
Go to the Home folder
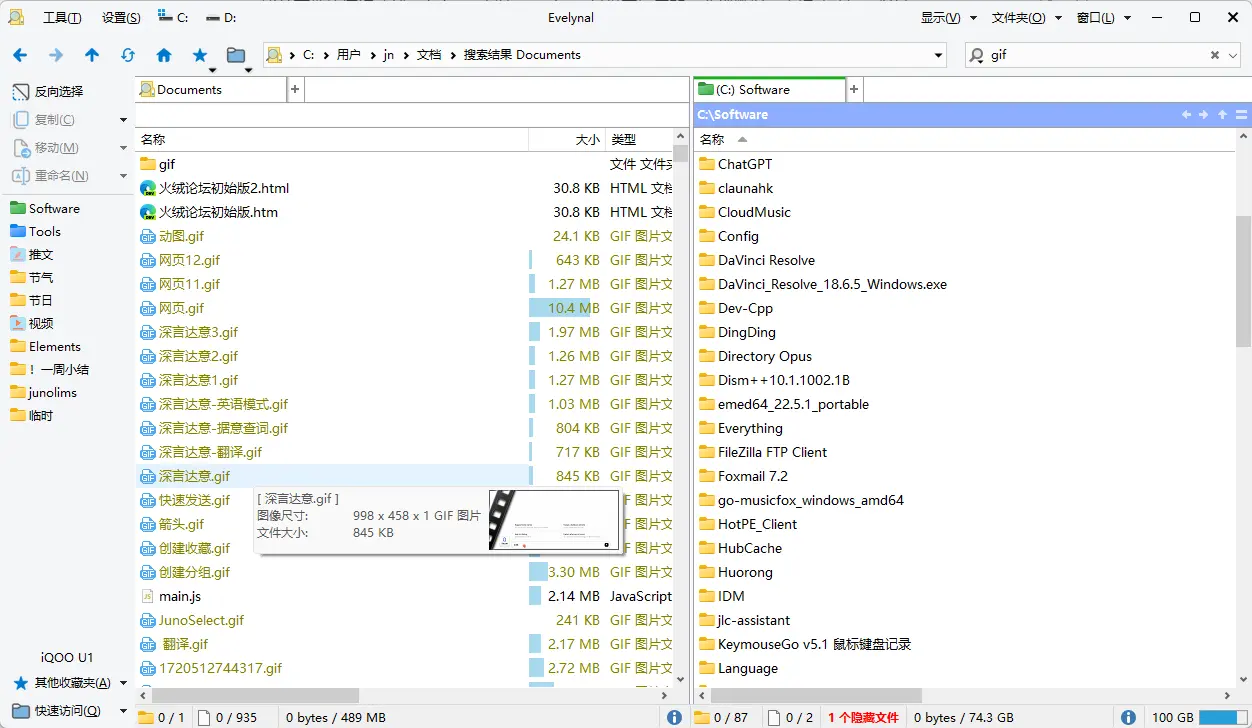164,55
